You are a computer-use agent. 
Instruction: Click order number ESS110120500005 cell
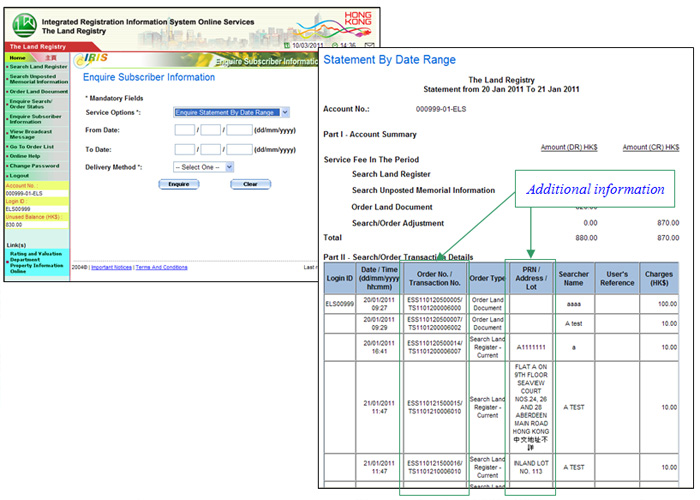coord(434,304)
